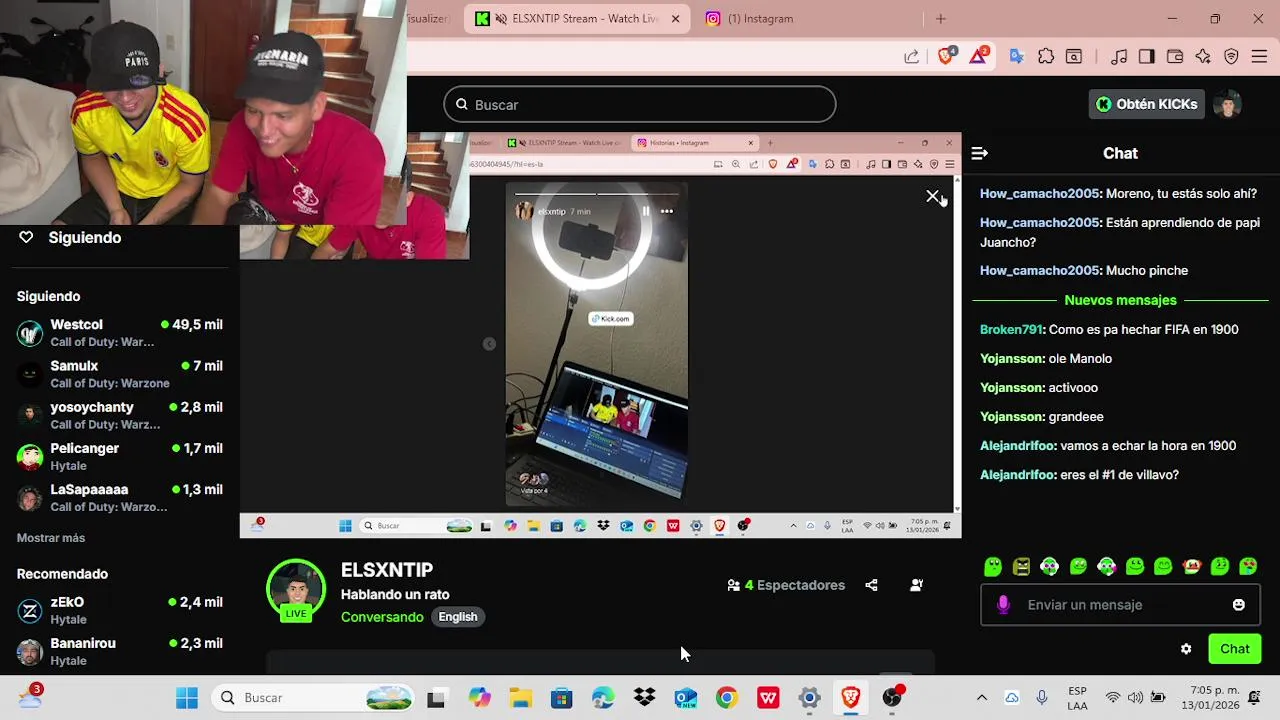Click the green Chat send button
This screenshot has height=720, width=1280.
1235,649
